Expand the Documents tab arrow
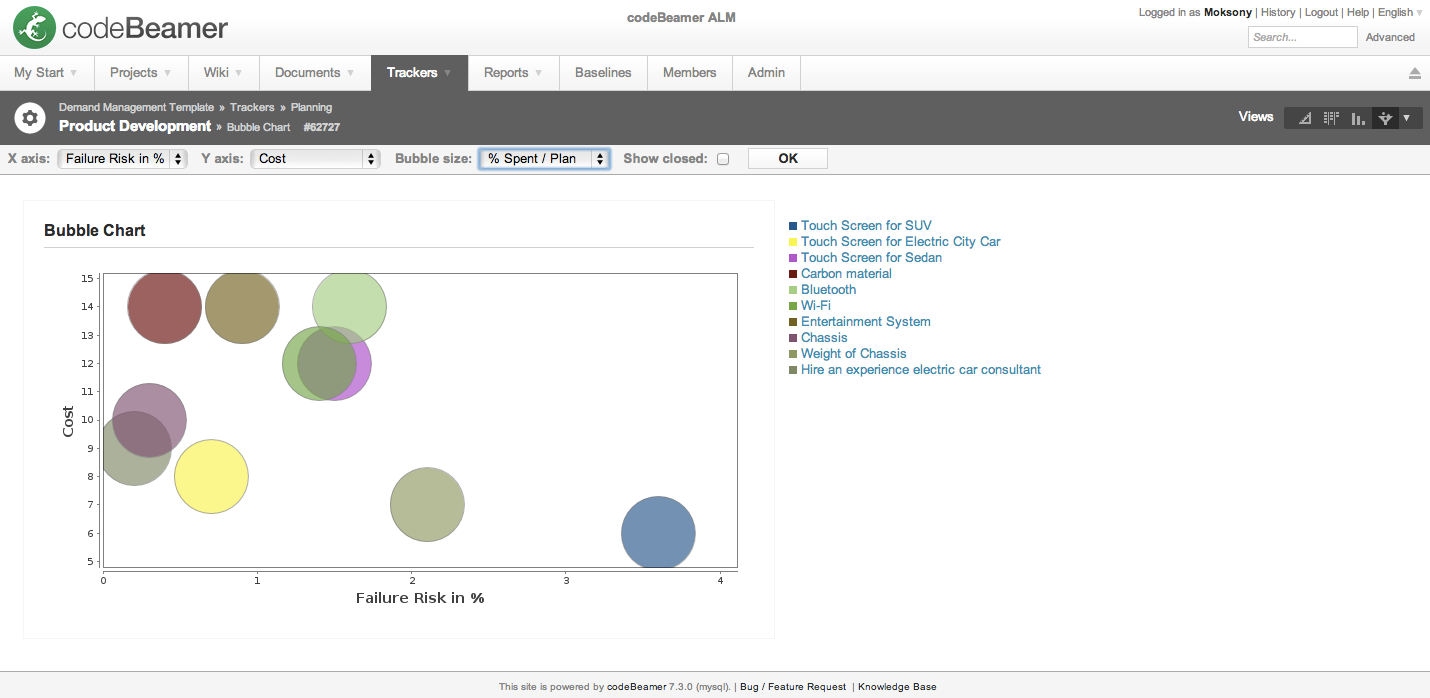This screenshot has width=1430, height=698. click(x=350, y=73)
